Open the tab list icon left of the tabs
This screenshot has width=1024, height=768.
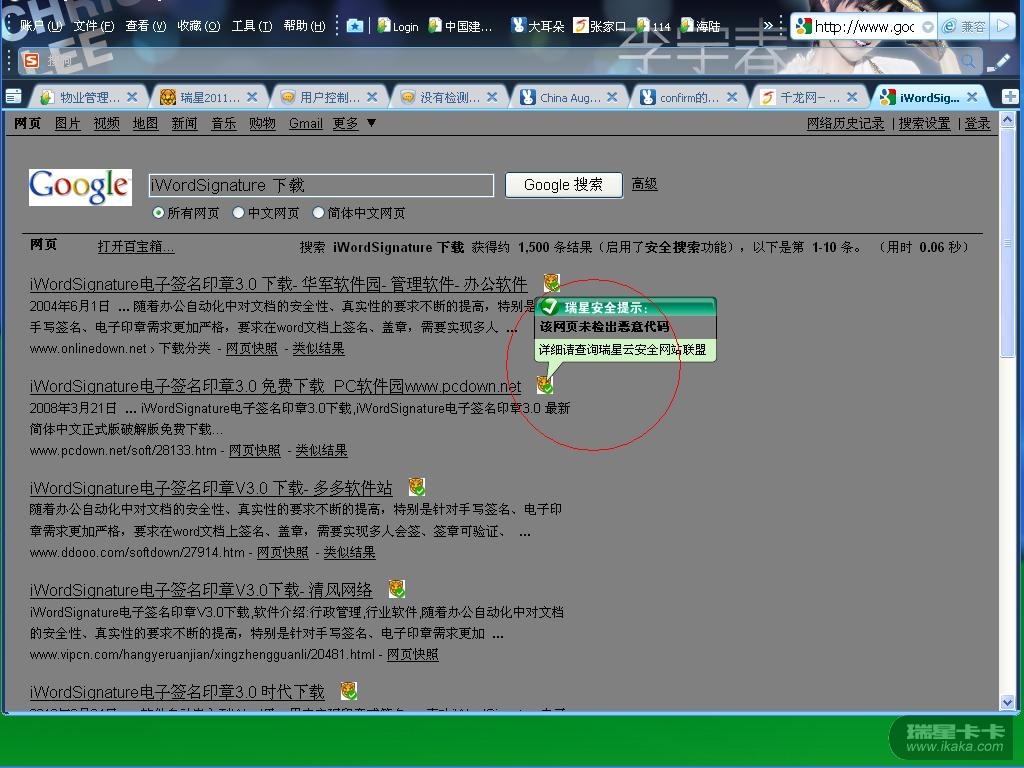click(13, 97)
